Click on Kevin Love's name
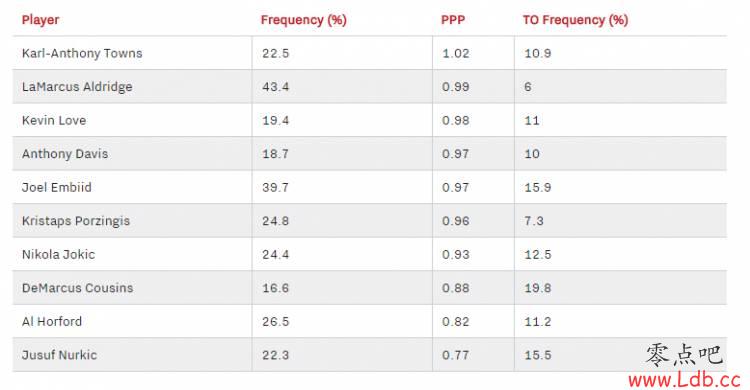750x390 pixels. pos(54,120)
